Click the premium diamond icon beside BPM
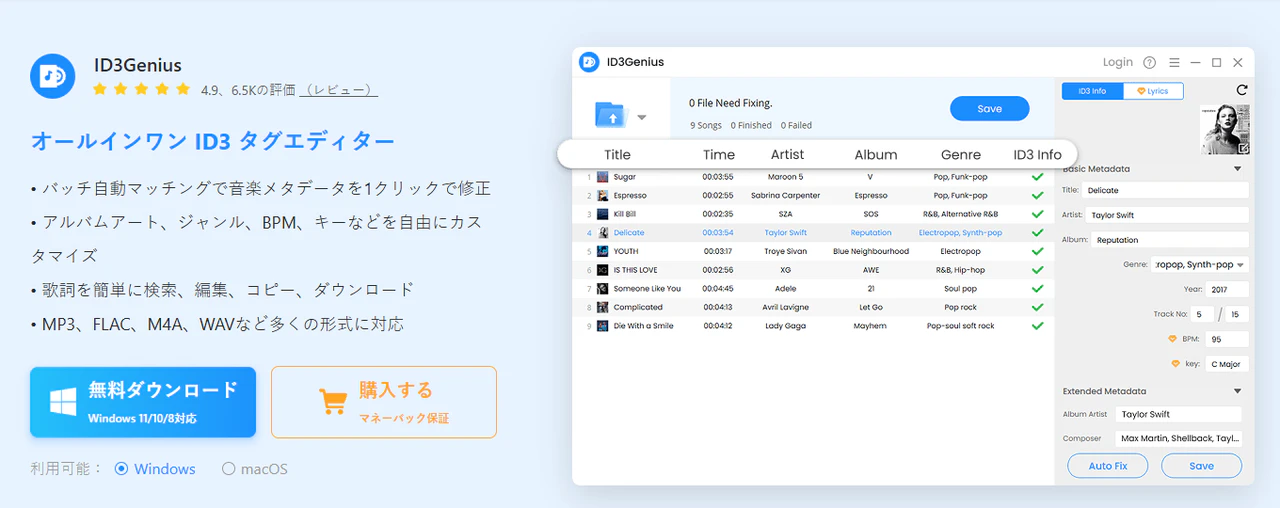The width and height of the screenshot is (1280, 508). tap(1174, 339)
